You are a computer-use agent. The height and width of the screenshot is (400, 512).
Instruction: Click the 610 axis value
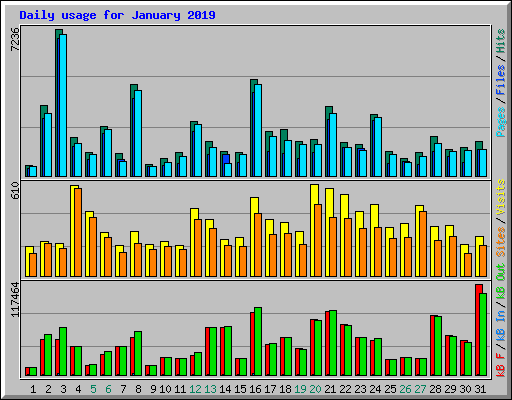coord(15,190)
